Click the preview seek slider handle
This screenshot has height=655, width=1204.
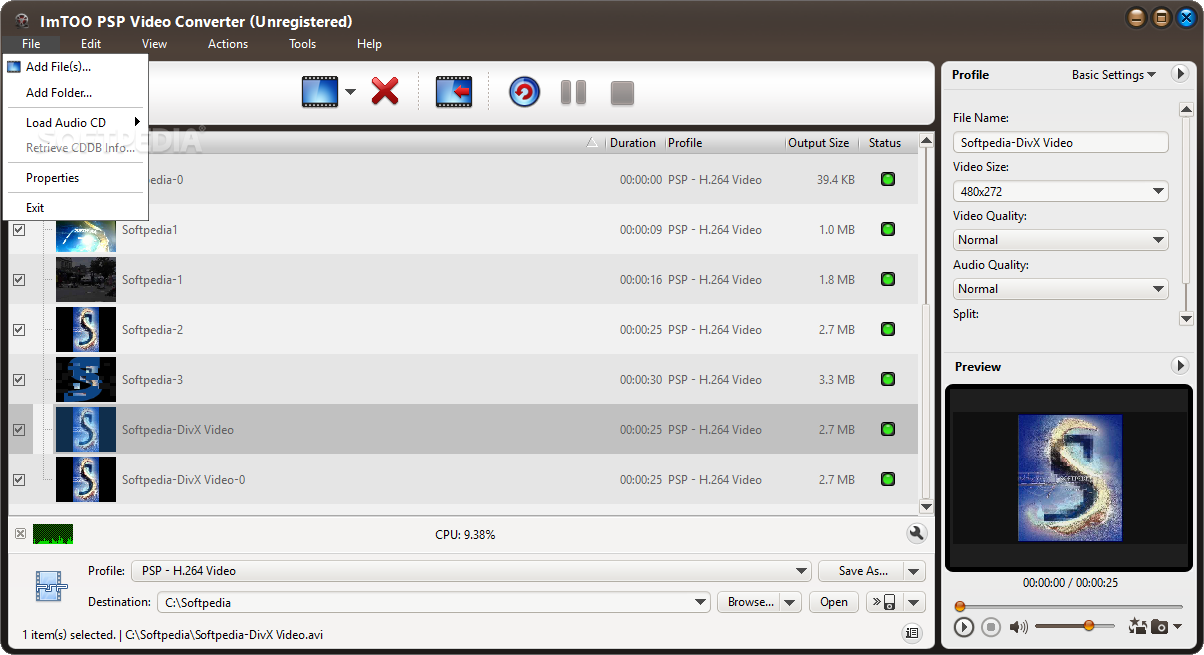point(960,606)
